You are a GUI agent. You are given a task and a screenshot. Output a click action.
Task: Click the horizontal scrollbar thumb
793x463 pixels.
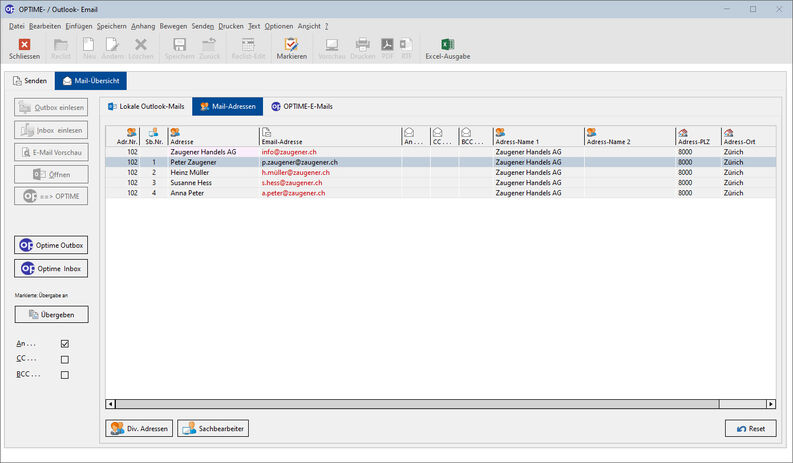417,404
